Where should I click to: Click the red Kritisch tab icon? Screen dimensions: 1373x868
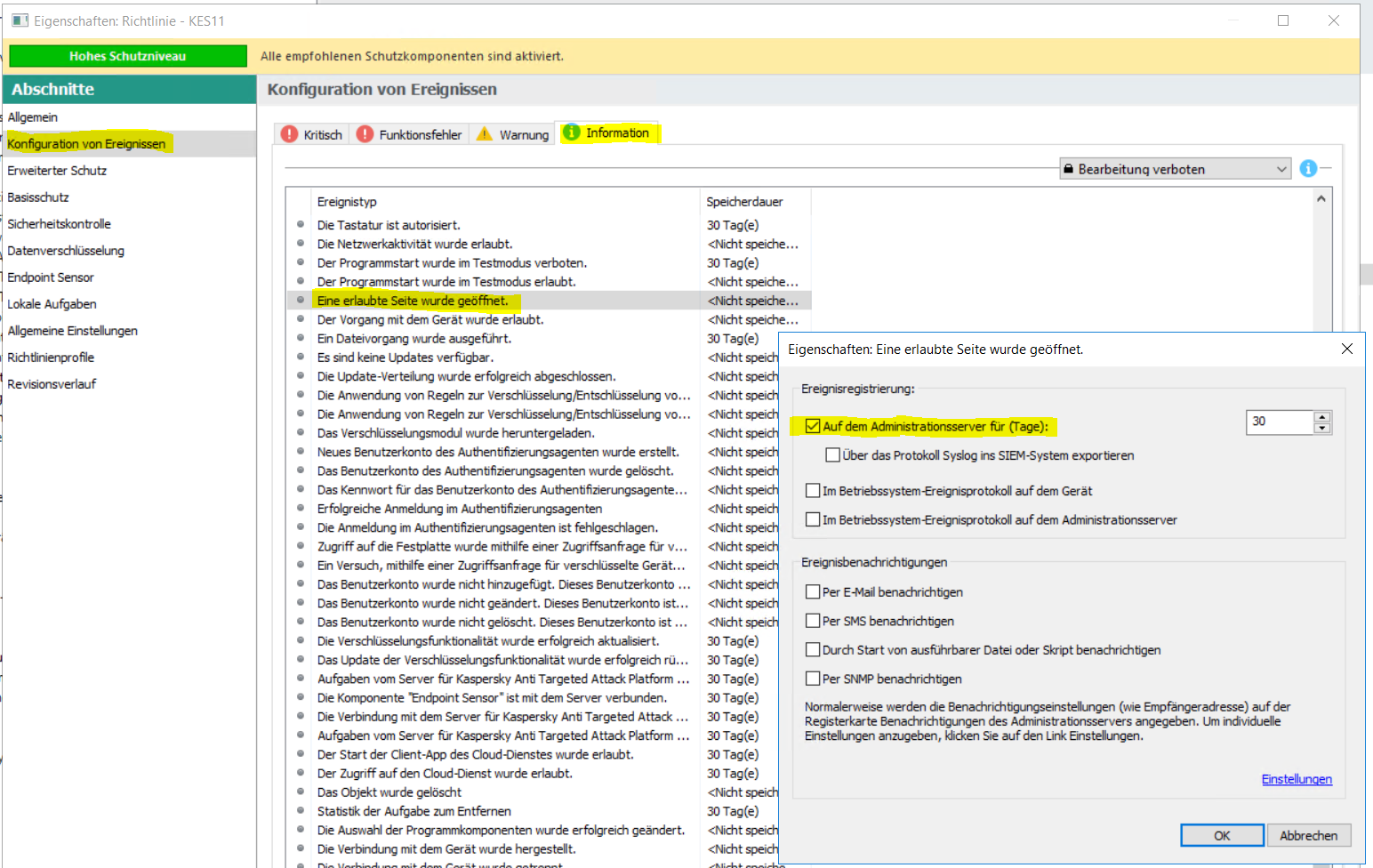tap(289, 134)
